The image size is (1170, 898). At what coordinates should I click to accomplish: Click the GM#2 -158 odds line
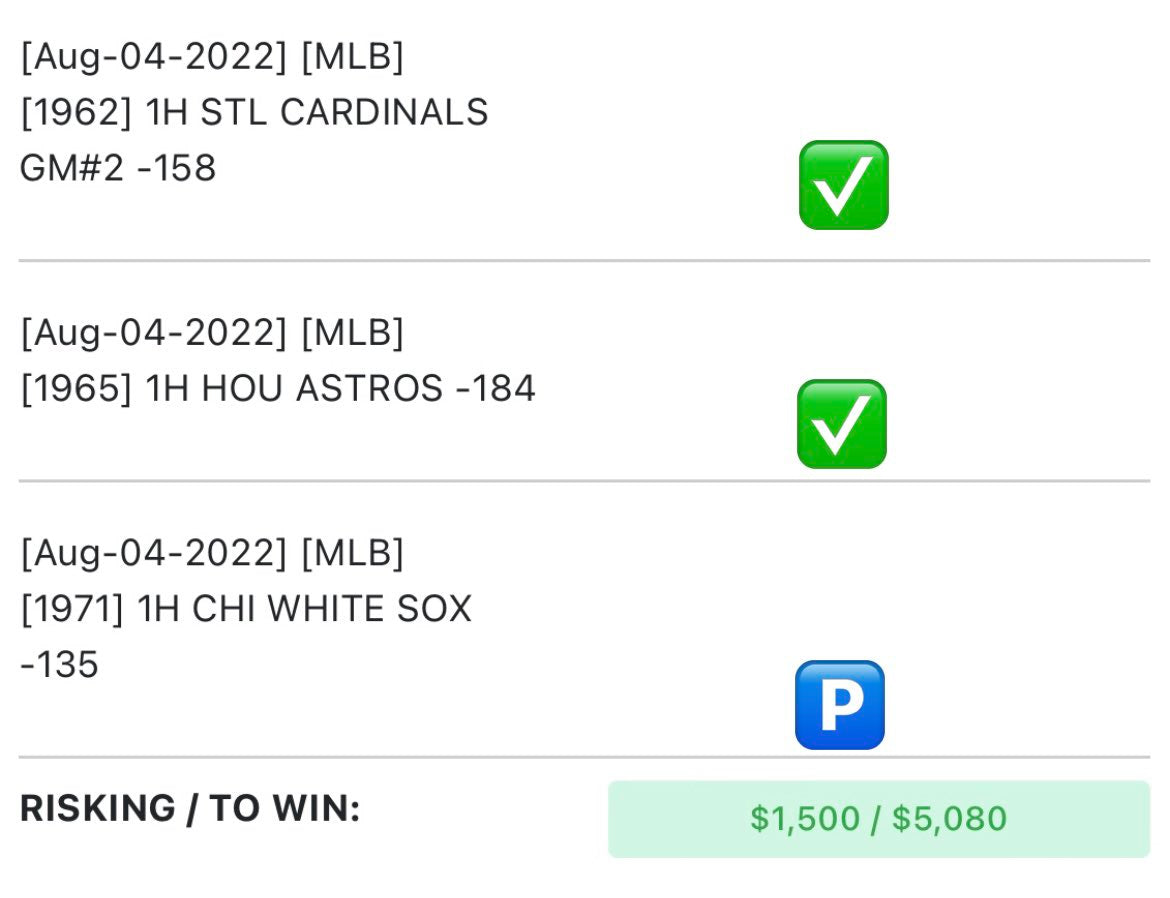(x=118, y=168)
